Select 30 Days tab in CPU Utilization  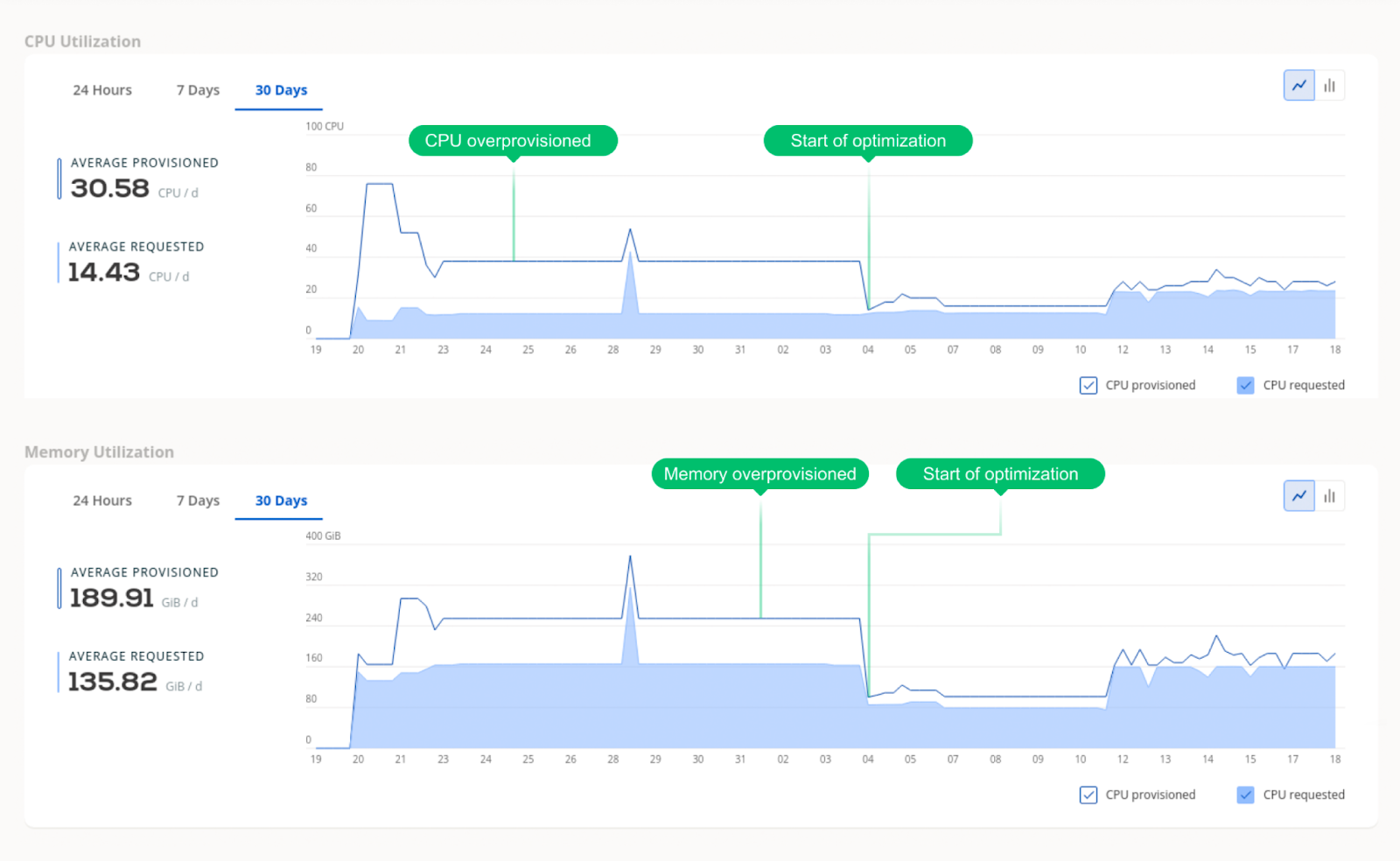281,90
